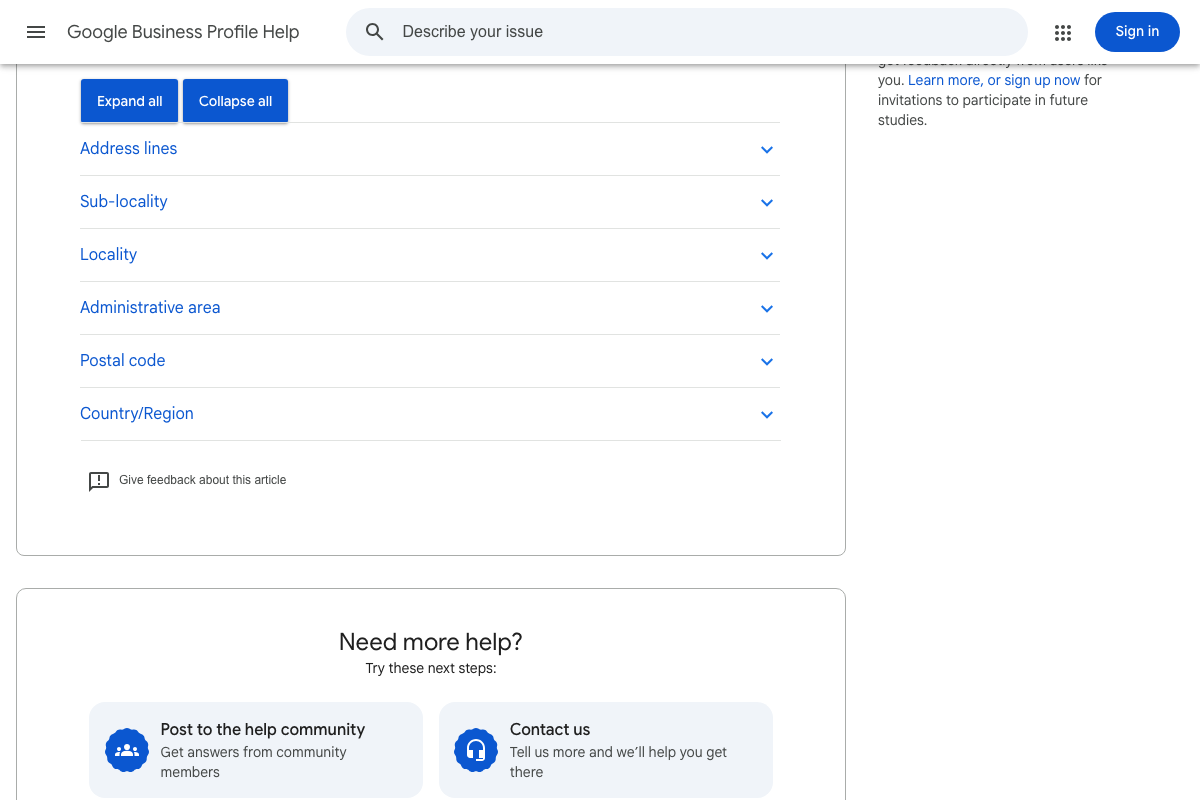Viewport: 1200px width, 800px height.
Task: Focus the Describe your issue search field
Action: pyautogui.click(x=686, y=32)
